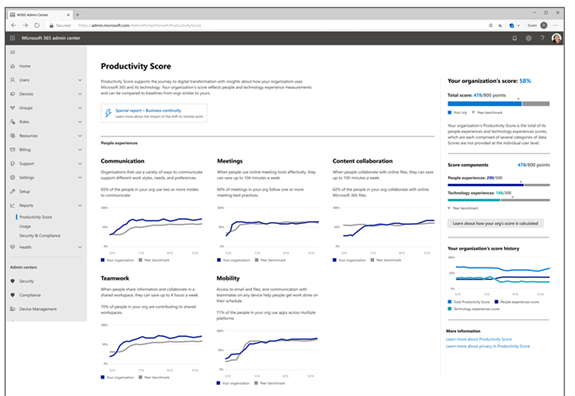Expand the Users chevron
Image resolution: width=575 pixels, height=396 pixels.
tap(80, 80)
